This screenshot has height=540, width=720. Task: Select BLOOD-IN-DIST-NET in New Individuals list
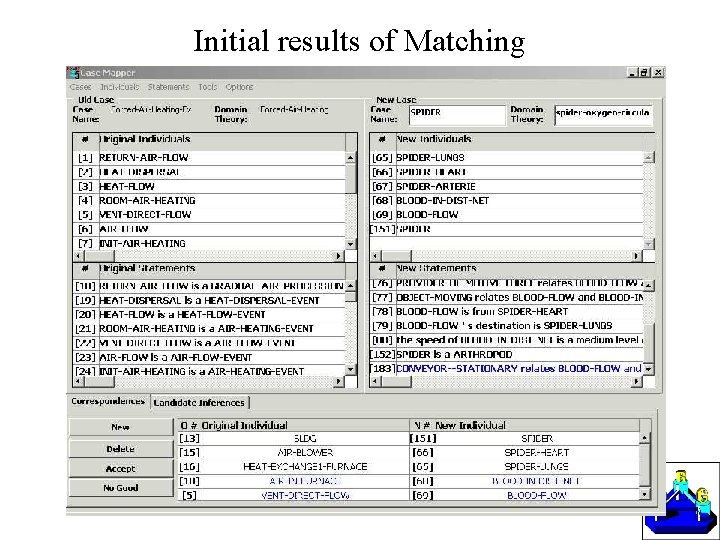(506, 201)
